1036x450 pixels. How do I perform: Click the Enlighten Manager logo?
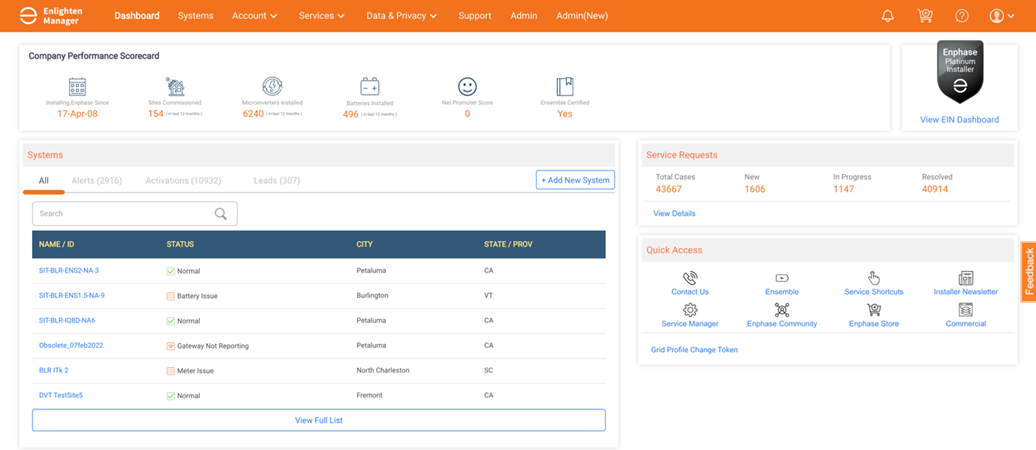pyautogui.click(x=50, y=16)
